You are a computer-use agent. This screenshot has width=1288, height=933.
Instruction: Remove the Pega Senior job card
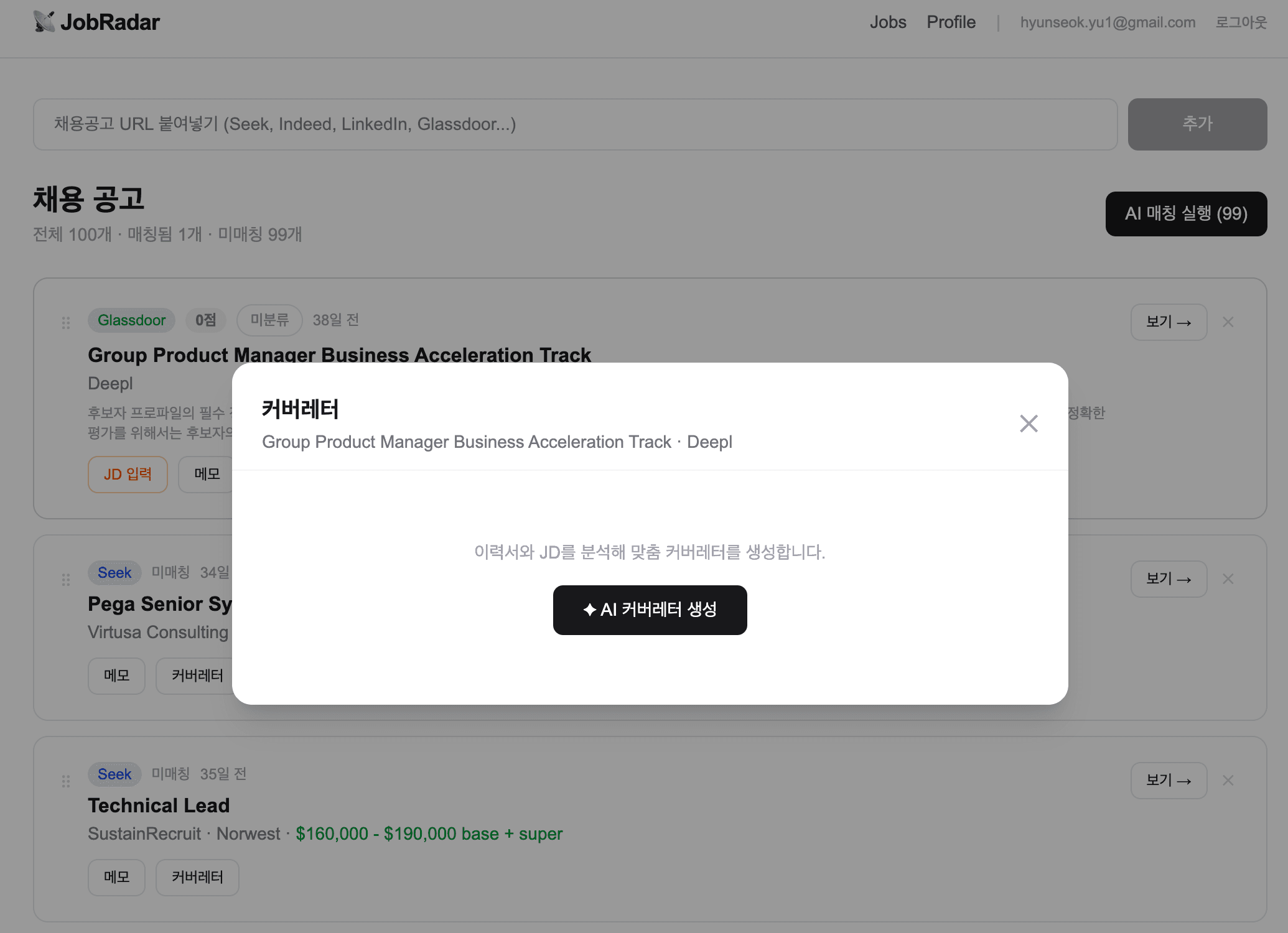coord(1228,578)
